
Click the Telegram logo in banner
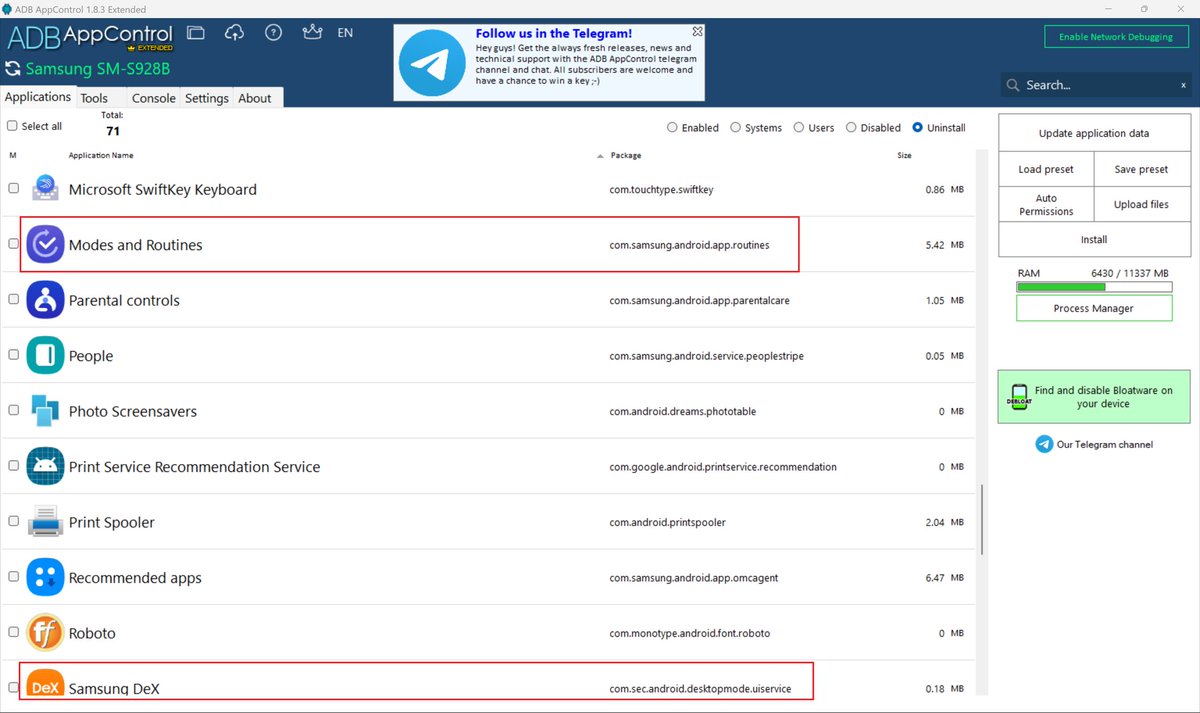pos(431,63)
